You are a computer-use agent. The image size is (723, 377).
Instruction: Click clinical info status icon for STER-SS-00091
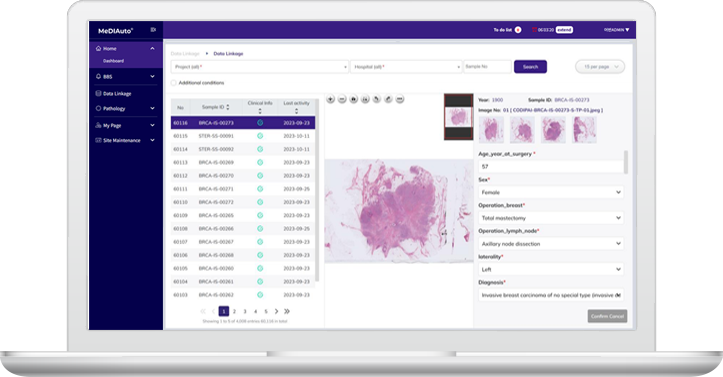(x=260, y=136)
